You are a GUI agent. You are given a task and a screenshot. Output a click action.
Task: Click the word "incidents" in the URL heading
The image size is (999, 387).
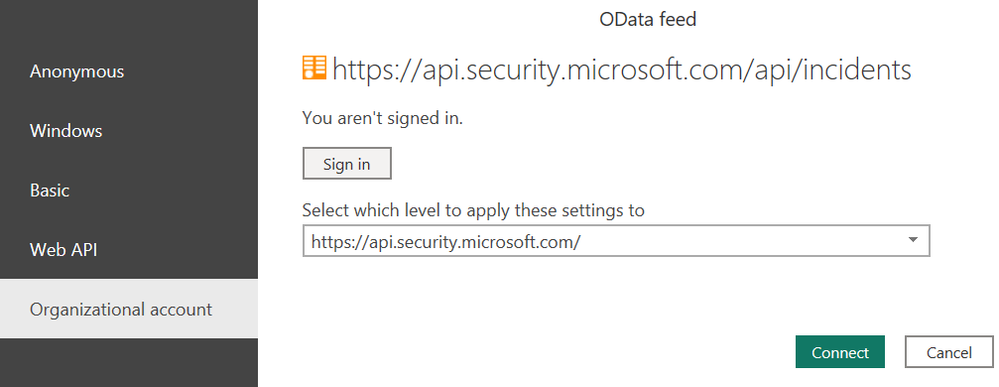click(x=856, y=69)
